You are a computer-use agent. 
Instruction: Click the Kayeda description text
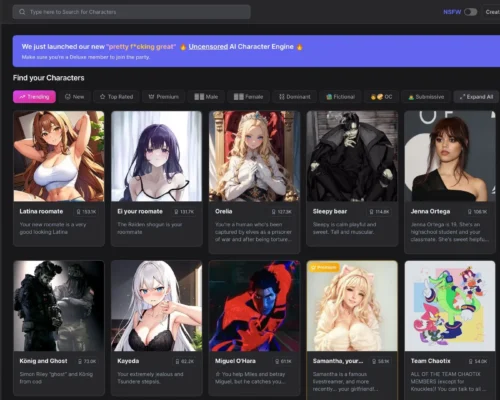(150, 378)
